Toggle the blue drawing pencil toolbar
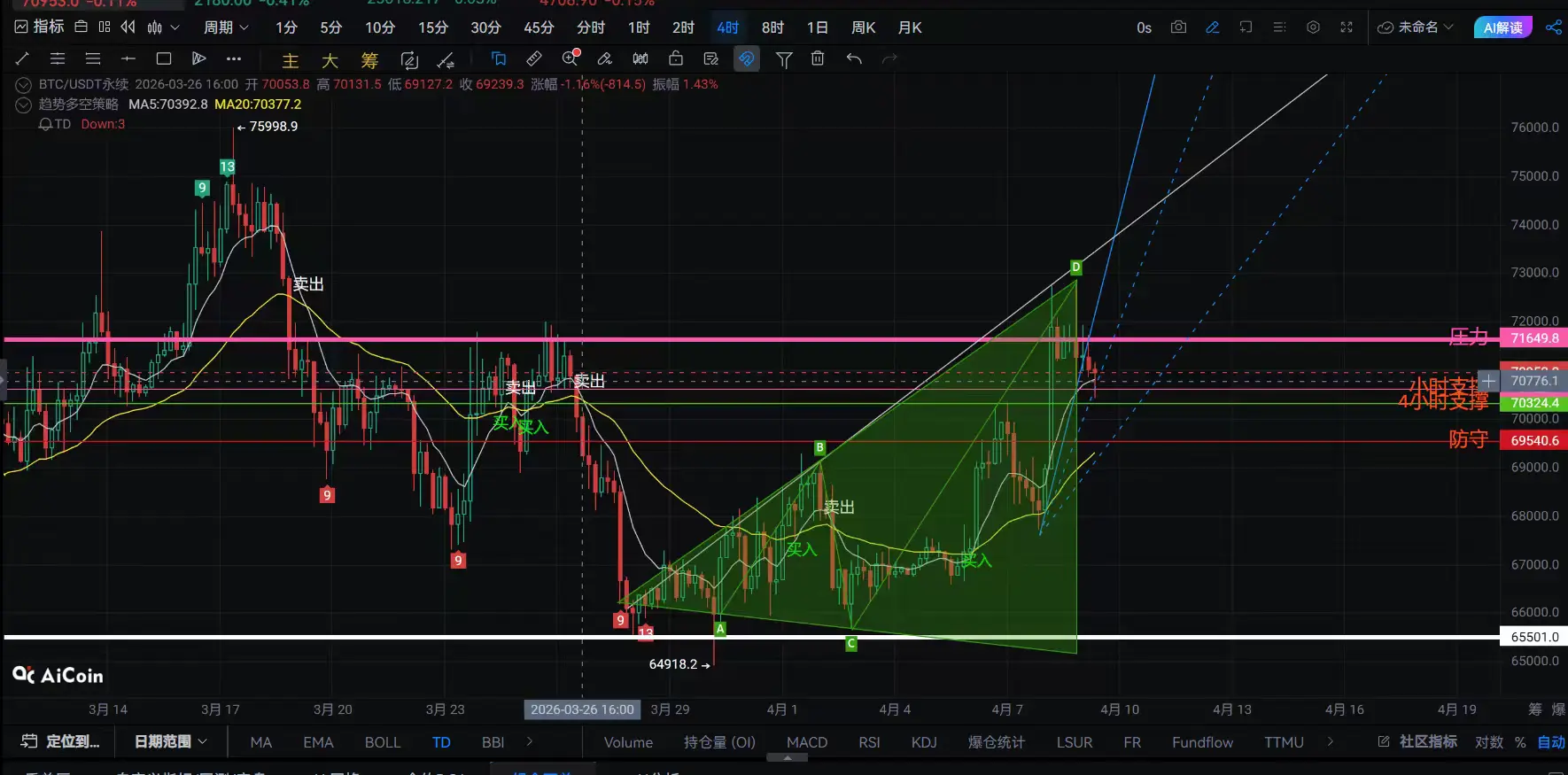 (x=1213, y=27)
